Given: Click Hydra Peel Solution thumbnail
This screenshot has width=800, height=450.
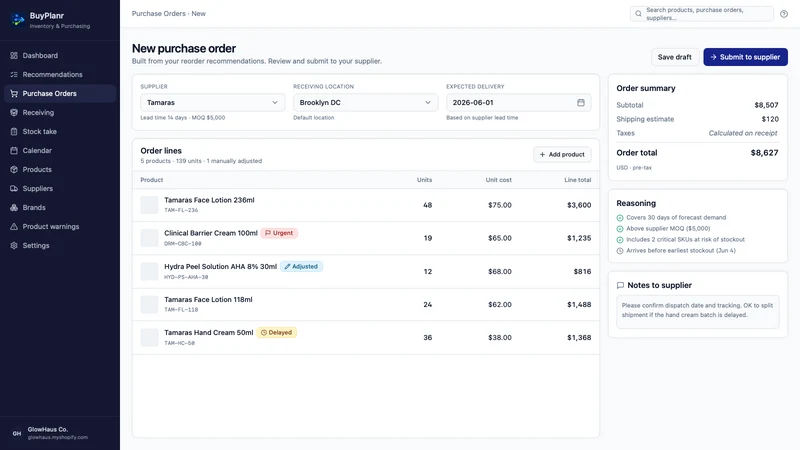Looking at the screenshot, I should (149, 271).
